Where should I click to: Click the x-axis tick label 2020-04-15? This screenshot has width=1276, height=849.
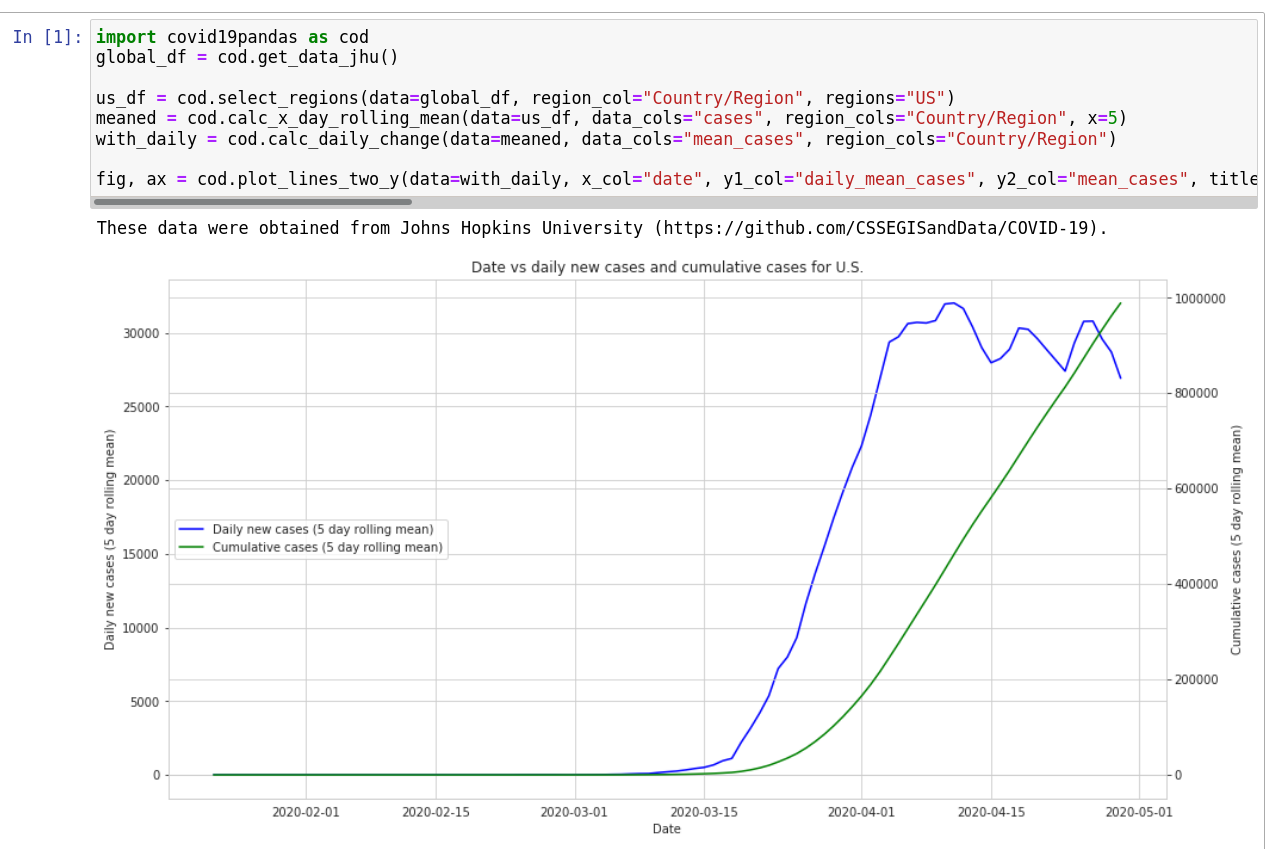click(991, 812)
